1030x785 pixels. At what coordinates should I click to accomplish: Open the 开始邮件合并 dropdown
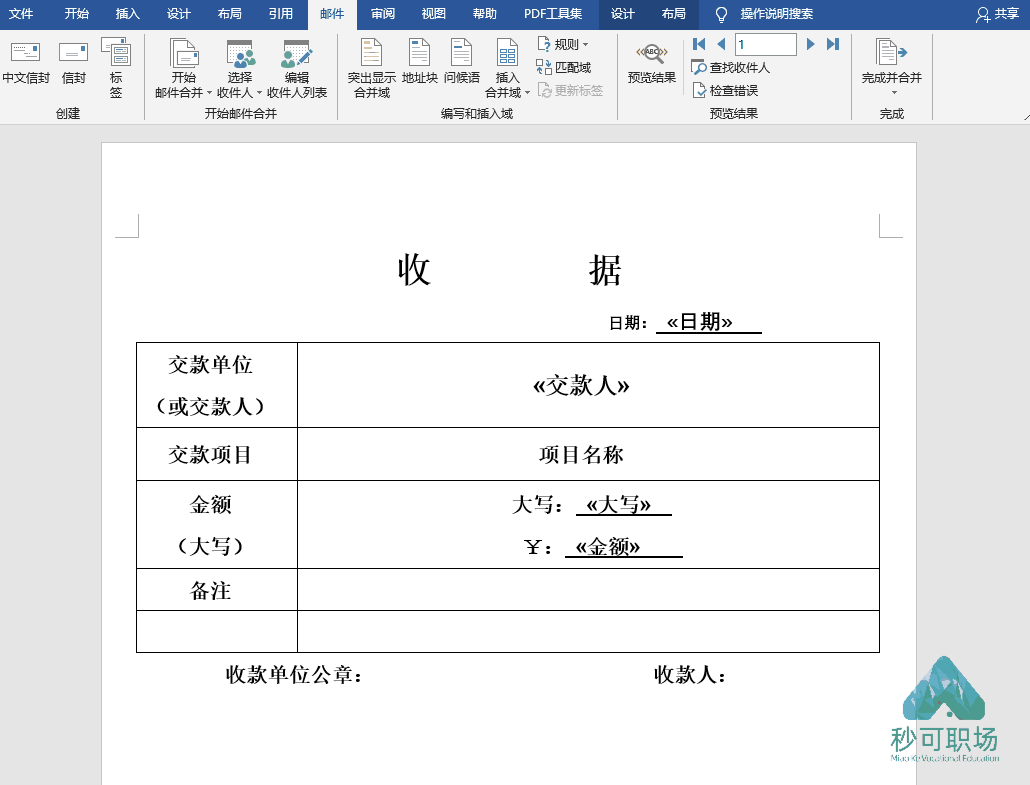[x=183, y=68]
